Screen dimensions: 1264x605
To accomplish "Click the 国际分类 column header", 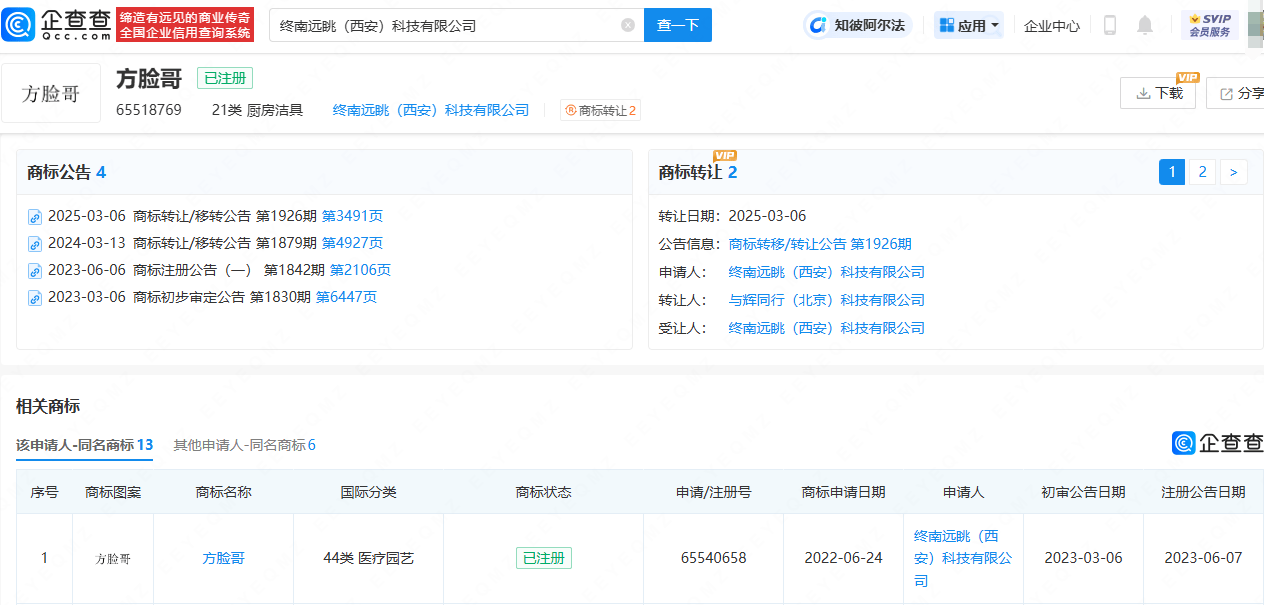I will (x=368, y=492).
